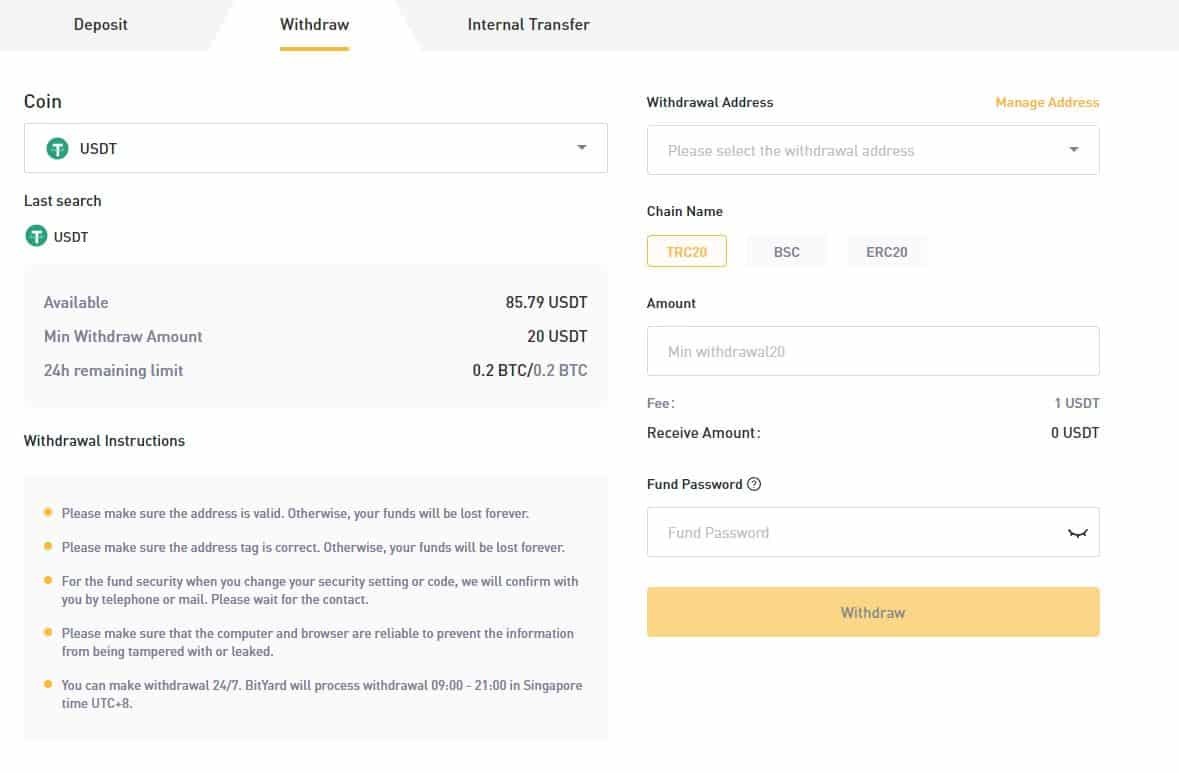The width and height of the screenshot is (1179, 773).
Task: Click the arrow on the Withdrawal Address field
Action: [x=1075, y=150]
